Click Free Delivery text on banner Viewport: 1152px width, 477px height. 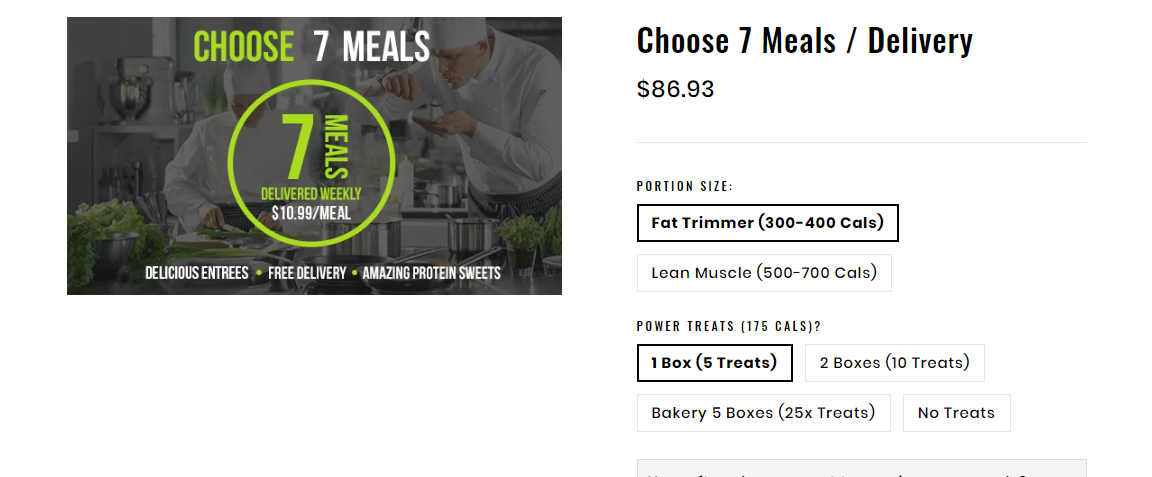tap(307, 273)
